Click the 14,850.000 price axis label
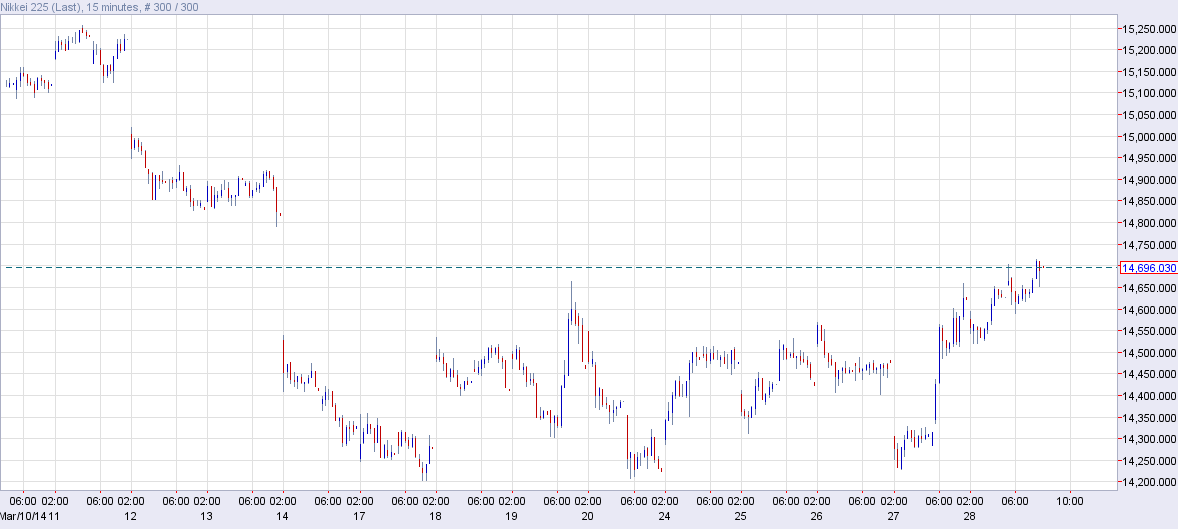 [1148, 202]
